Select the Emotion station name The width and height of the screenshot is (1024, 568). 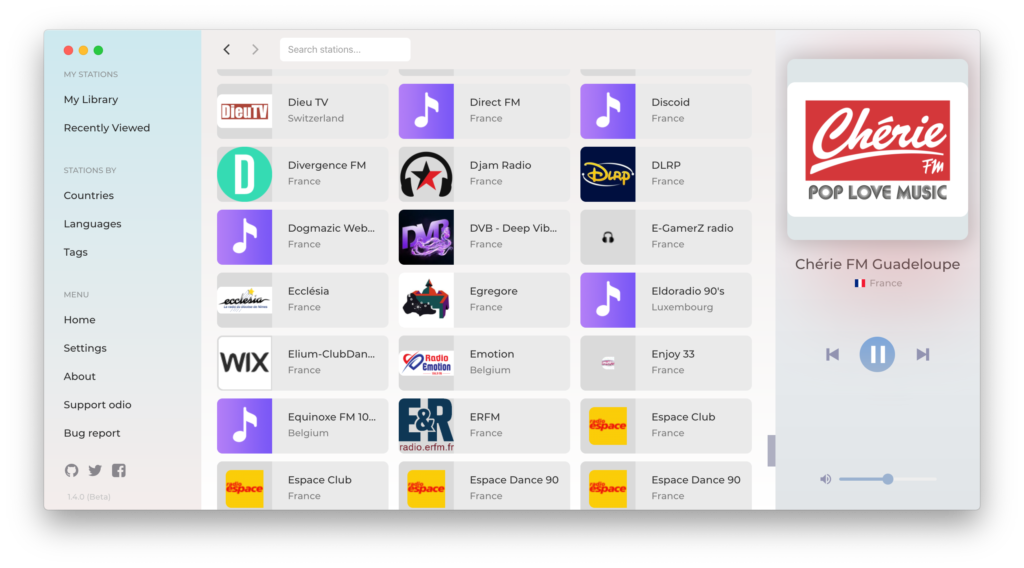492,354
